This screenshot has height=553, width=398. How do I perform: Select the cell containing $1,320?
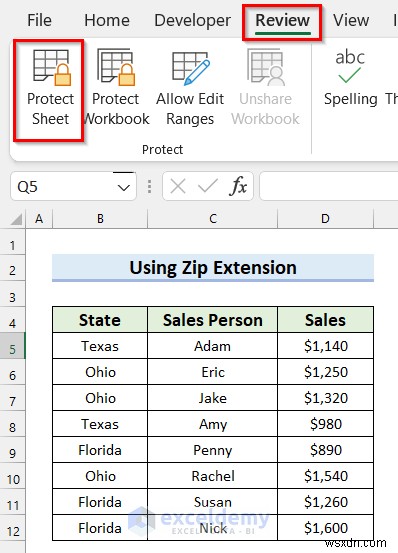point(325,398)
